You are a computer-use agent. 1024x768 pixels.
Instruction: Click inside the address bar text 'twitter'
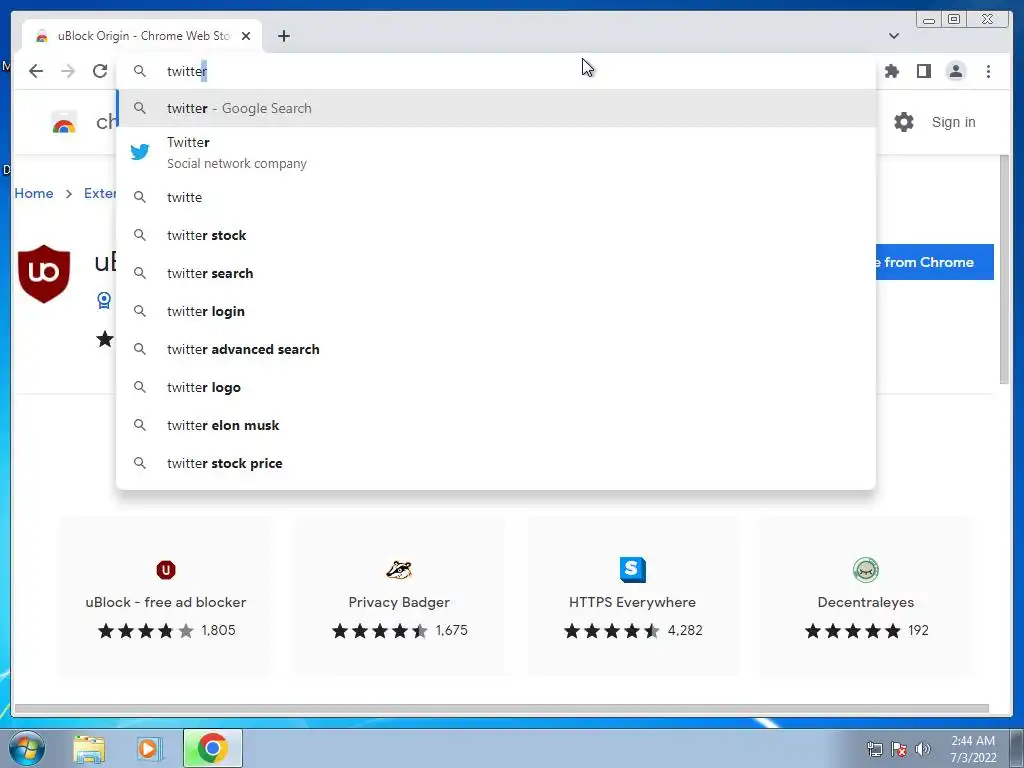point(187,71)
